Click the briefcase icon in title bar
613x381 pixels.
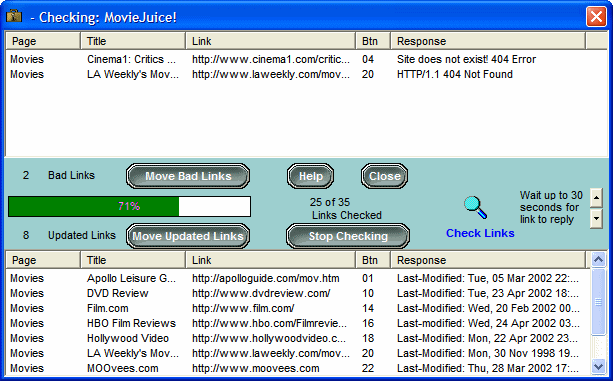pyautogui.click(x=14, y=16)
